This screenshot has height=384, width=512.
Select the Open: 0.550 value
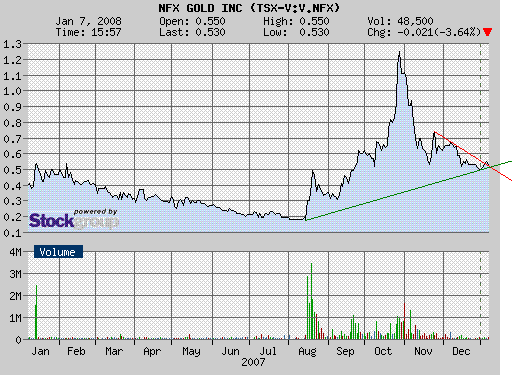pos(192,21)
